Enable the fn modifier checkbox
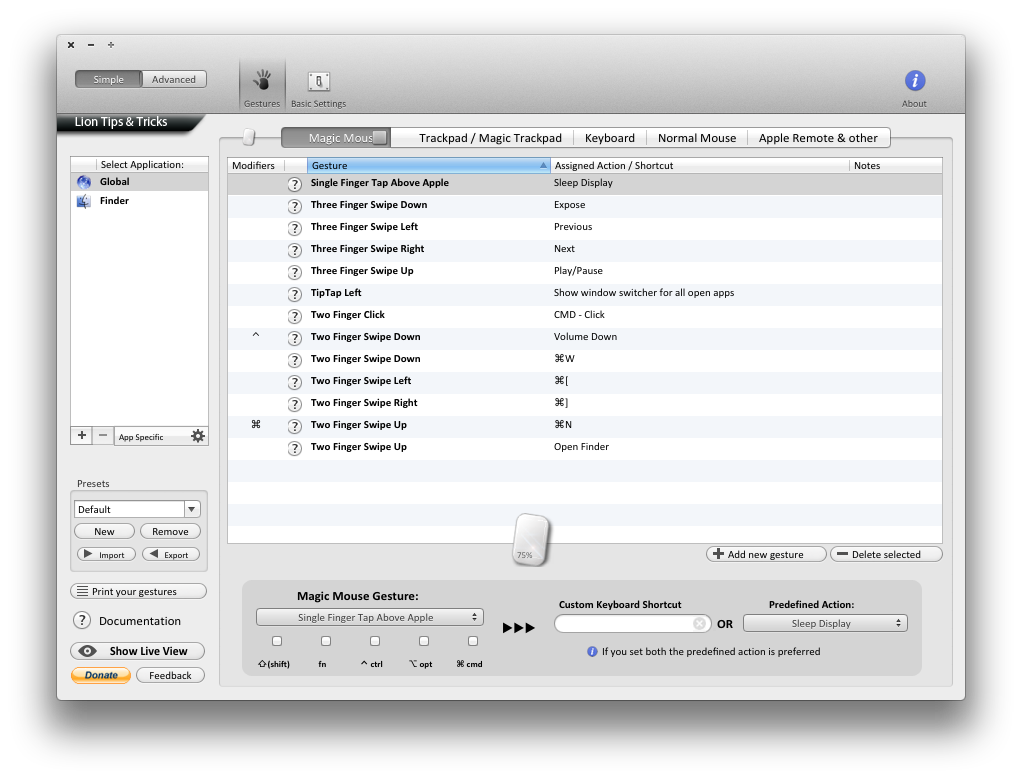This screenshot has width=1022, height=779. (326, 641)
